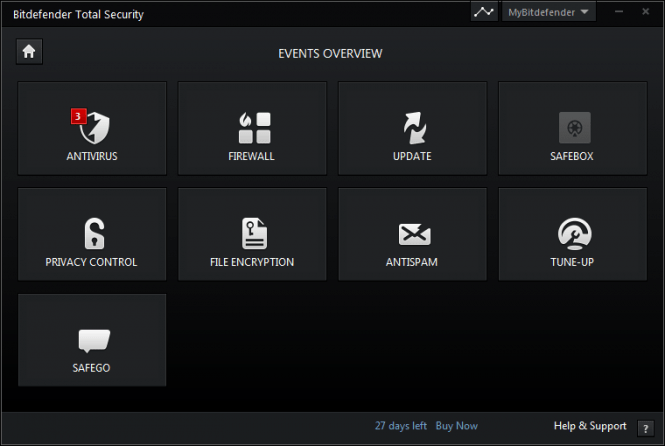
Task: Expand the MyBitdefender dropdown
Action: 549,12
